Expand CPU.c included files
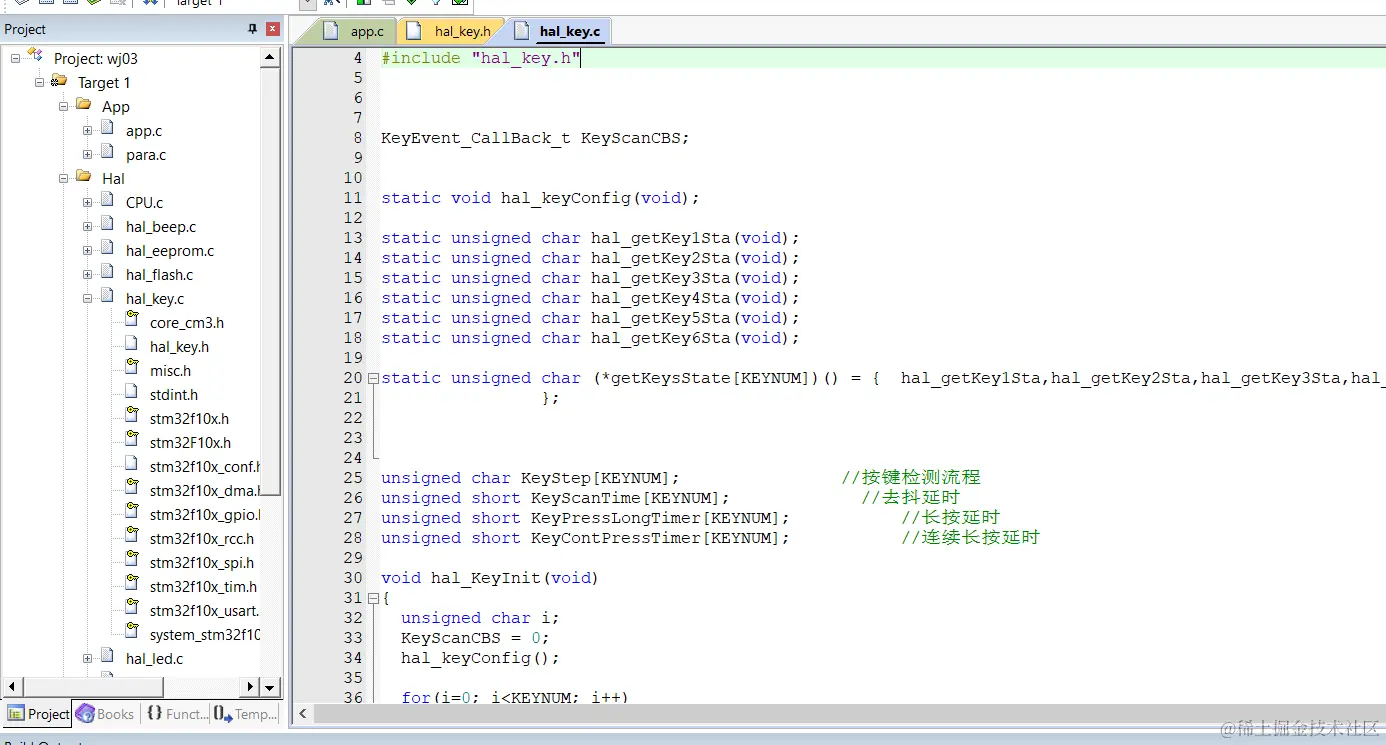 (87, 202)
